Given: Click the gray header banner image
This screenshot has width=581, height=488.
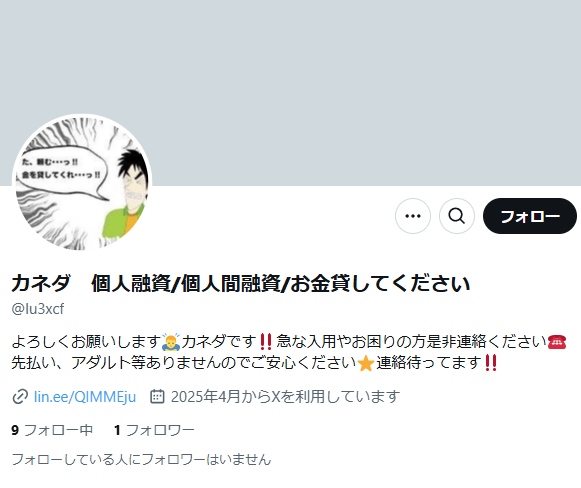Looking at the screenshot, I should pyautogui.click(x=290, y=93).
